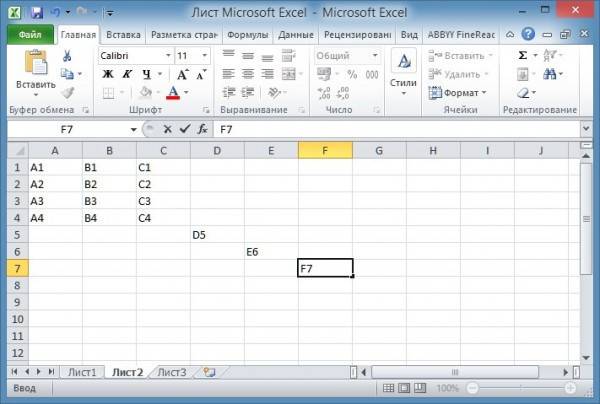Toggle bold (Ж) formatting
Image resolution: width=600 pixels, height=404 pixels.
(x=107, y=74)
